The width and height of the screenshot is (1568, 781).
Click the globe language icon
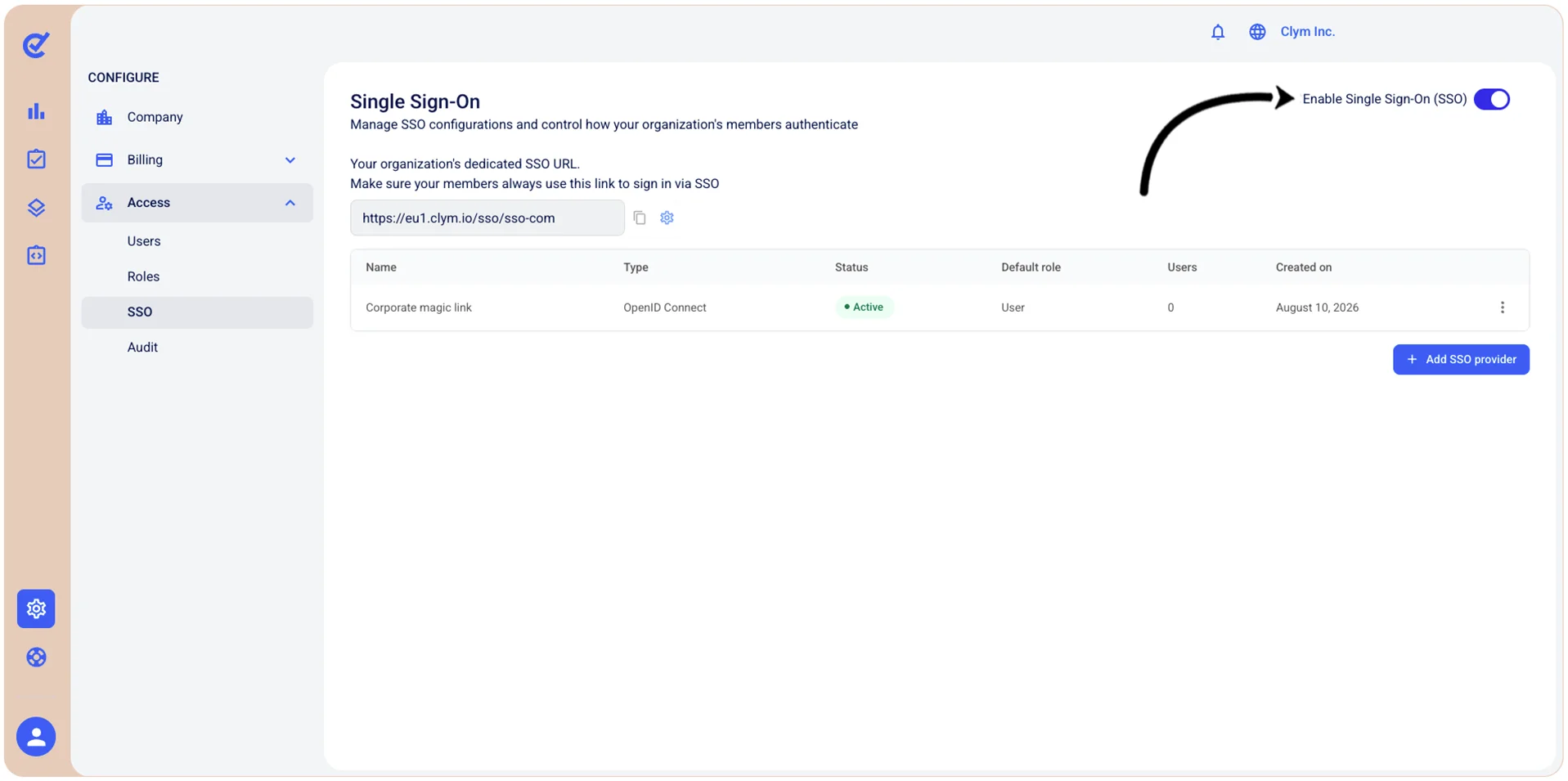[x=1257, y=32]
